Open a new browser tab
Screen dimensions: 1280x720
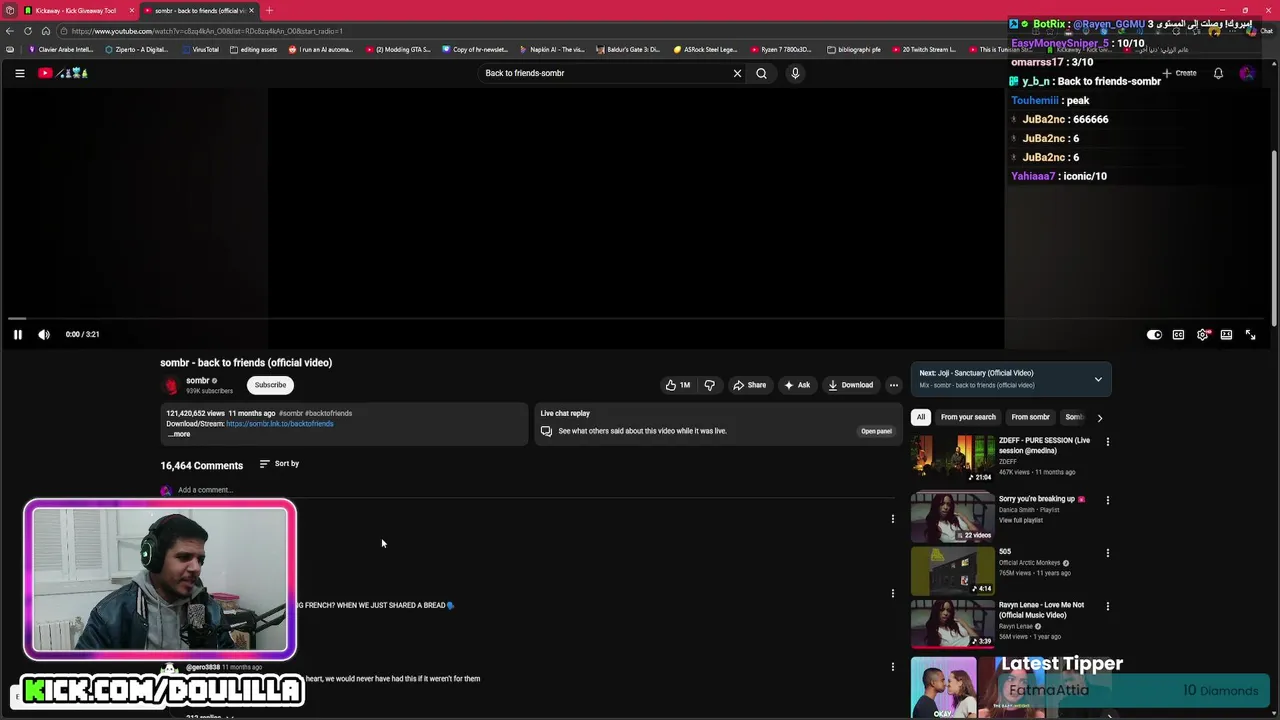tap(269, 10)
